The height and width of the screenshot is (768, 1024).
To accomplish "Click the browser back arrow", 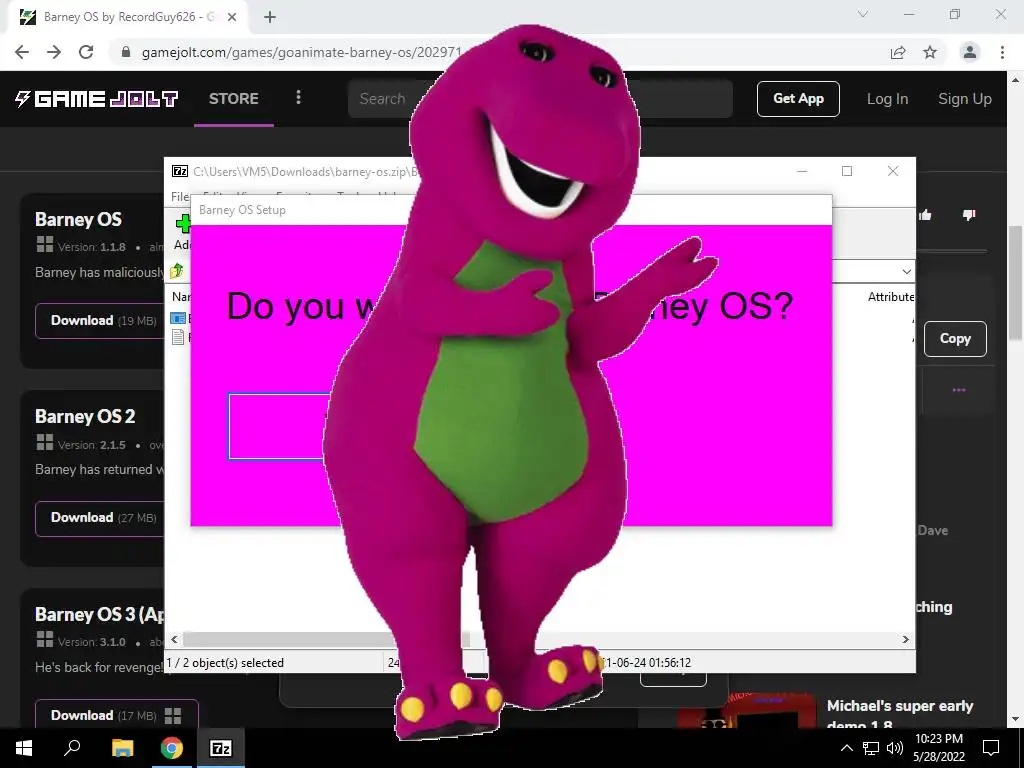I will [22, 52].
